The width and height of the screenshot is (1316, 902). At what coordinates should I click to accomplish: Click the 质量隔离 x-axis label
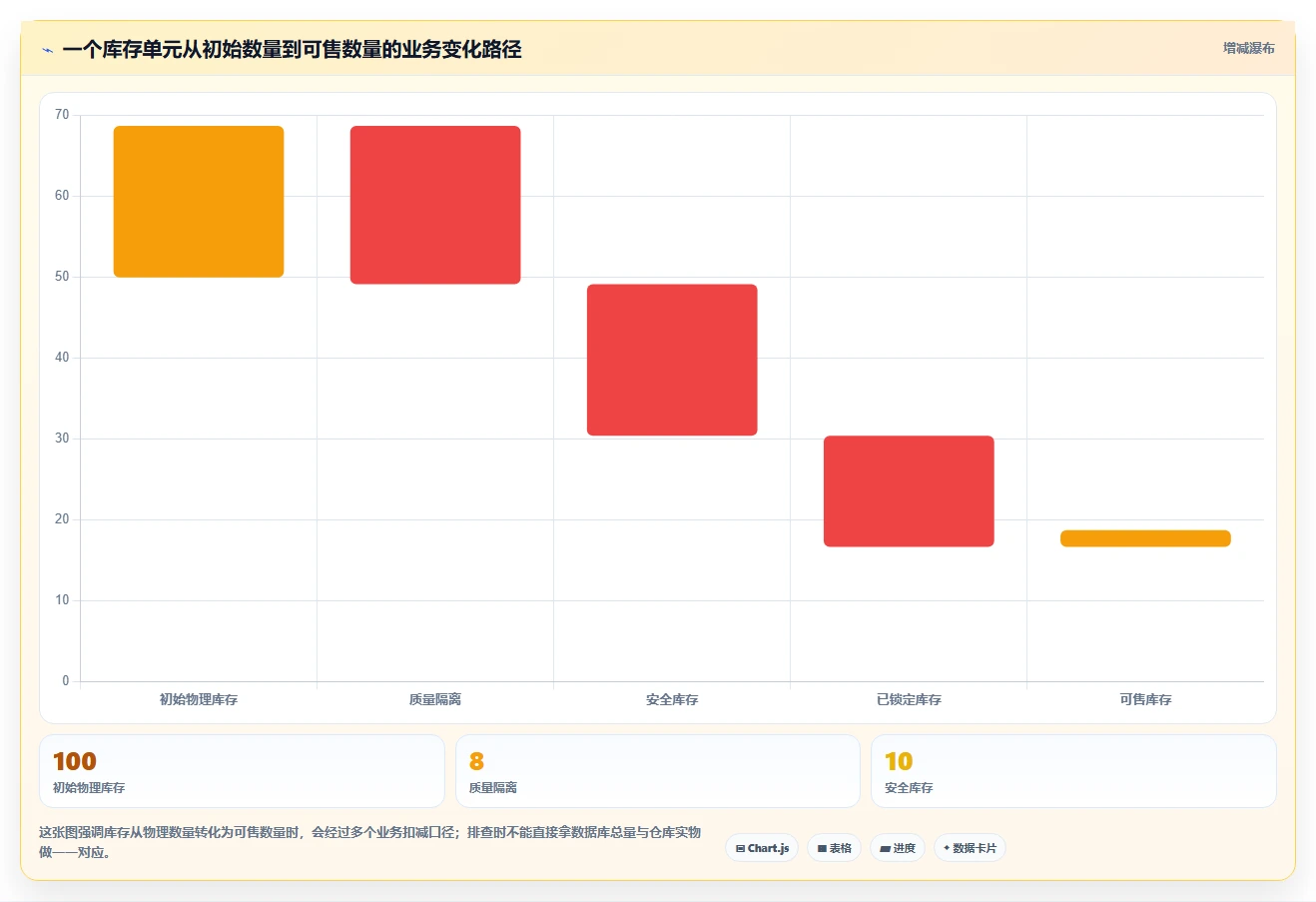(x=435, y=700)
